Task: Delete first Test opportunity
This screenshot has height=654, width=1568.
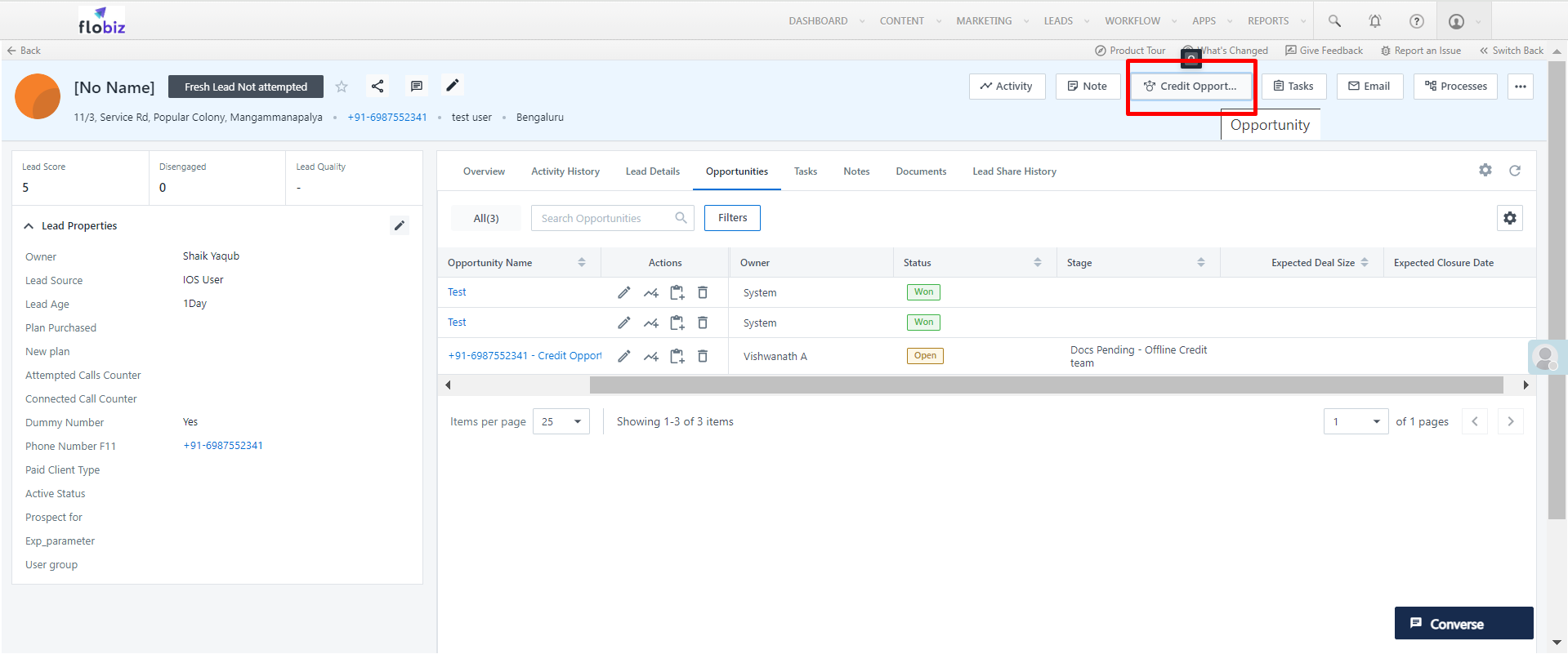Action: [x=703, y=292]
